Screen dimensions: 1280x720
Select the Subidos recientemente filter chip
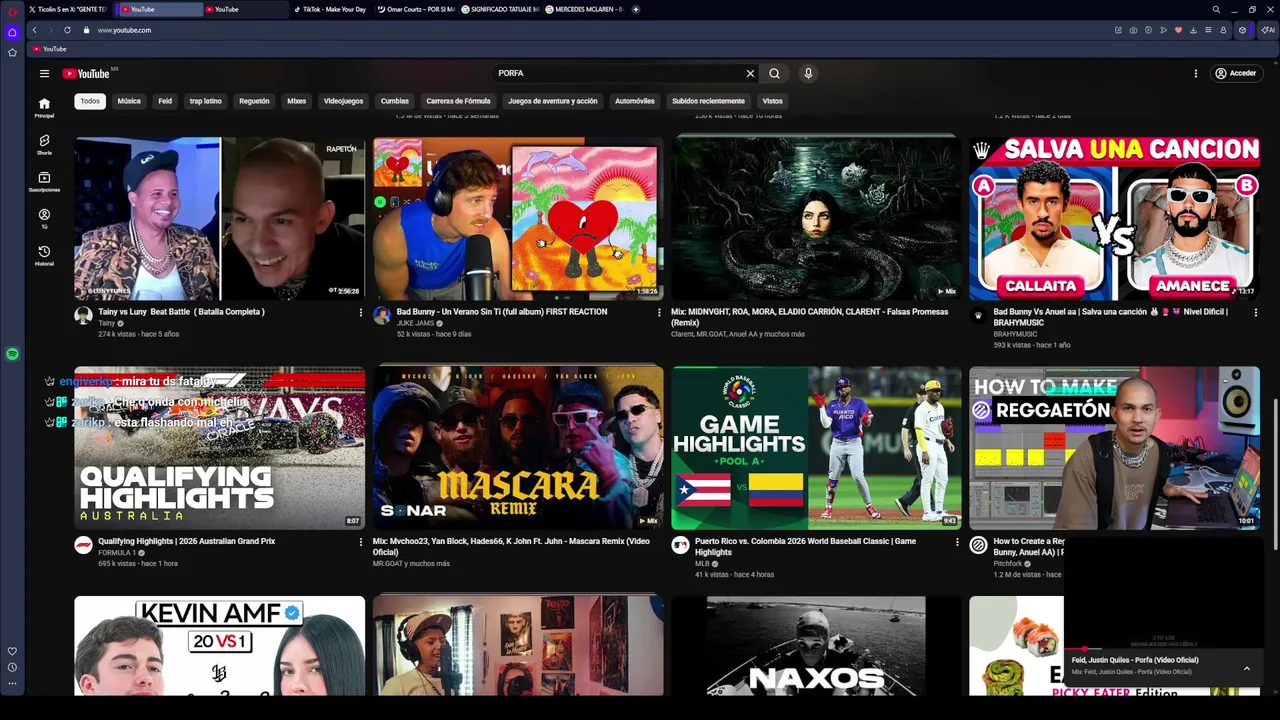tap(708, 101)
